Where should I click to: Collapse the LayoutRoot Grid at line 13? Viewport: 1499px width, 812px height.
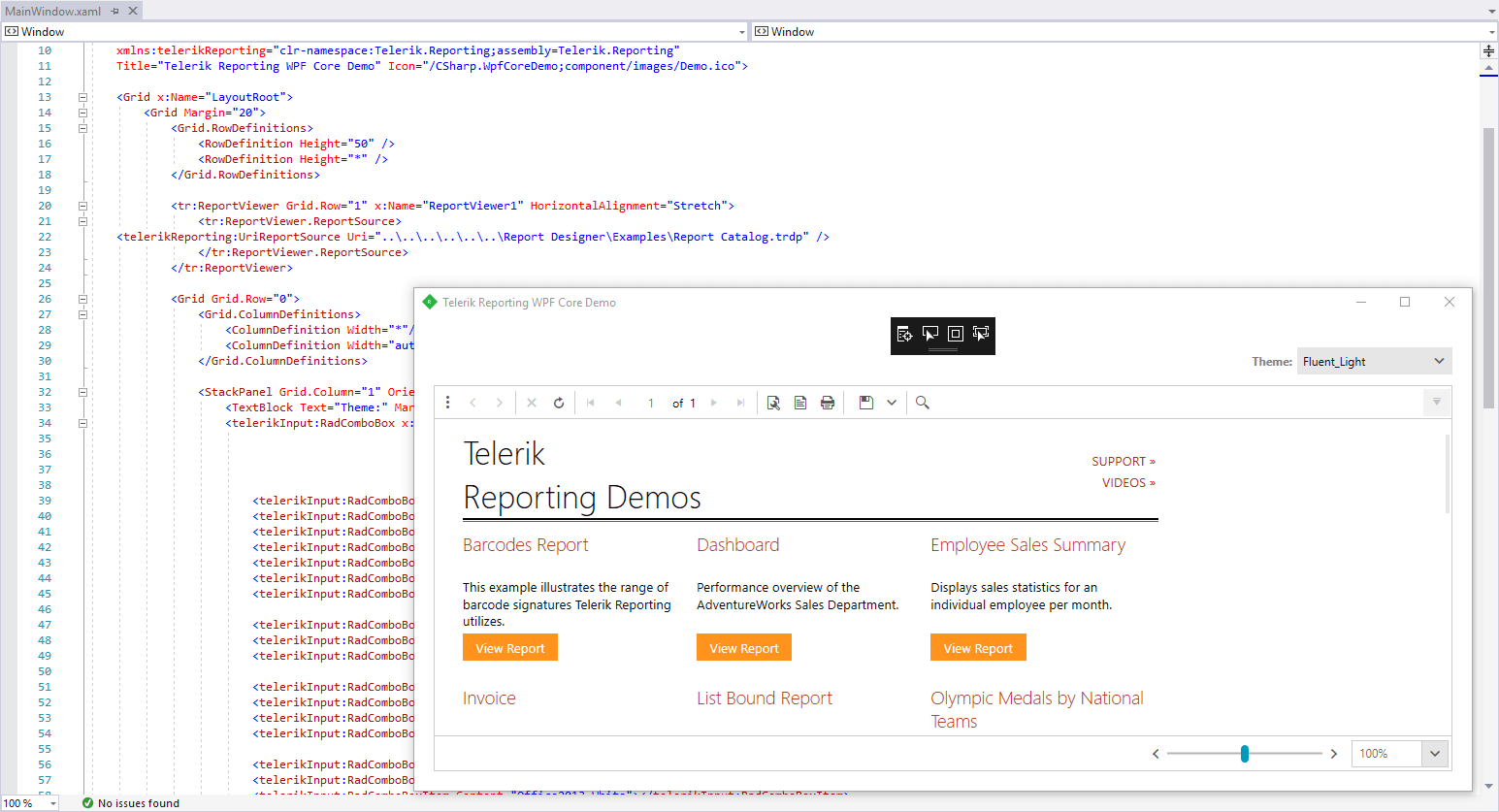pos(82,97)
